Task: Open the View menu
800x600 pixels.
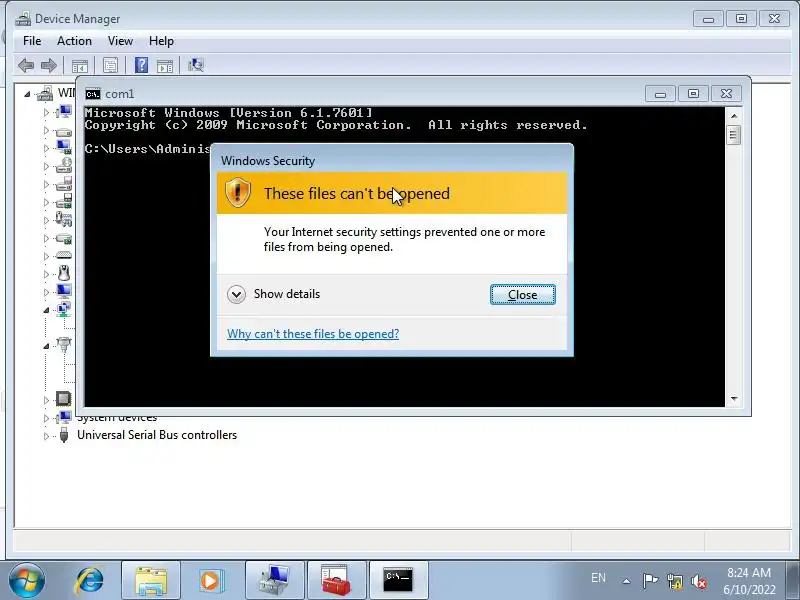Action: click(x=120, y=41)
